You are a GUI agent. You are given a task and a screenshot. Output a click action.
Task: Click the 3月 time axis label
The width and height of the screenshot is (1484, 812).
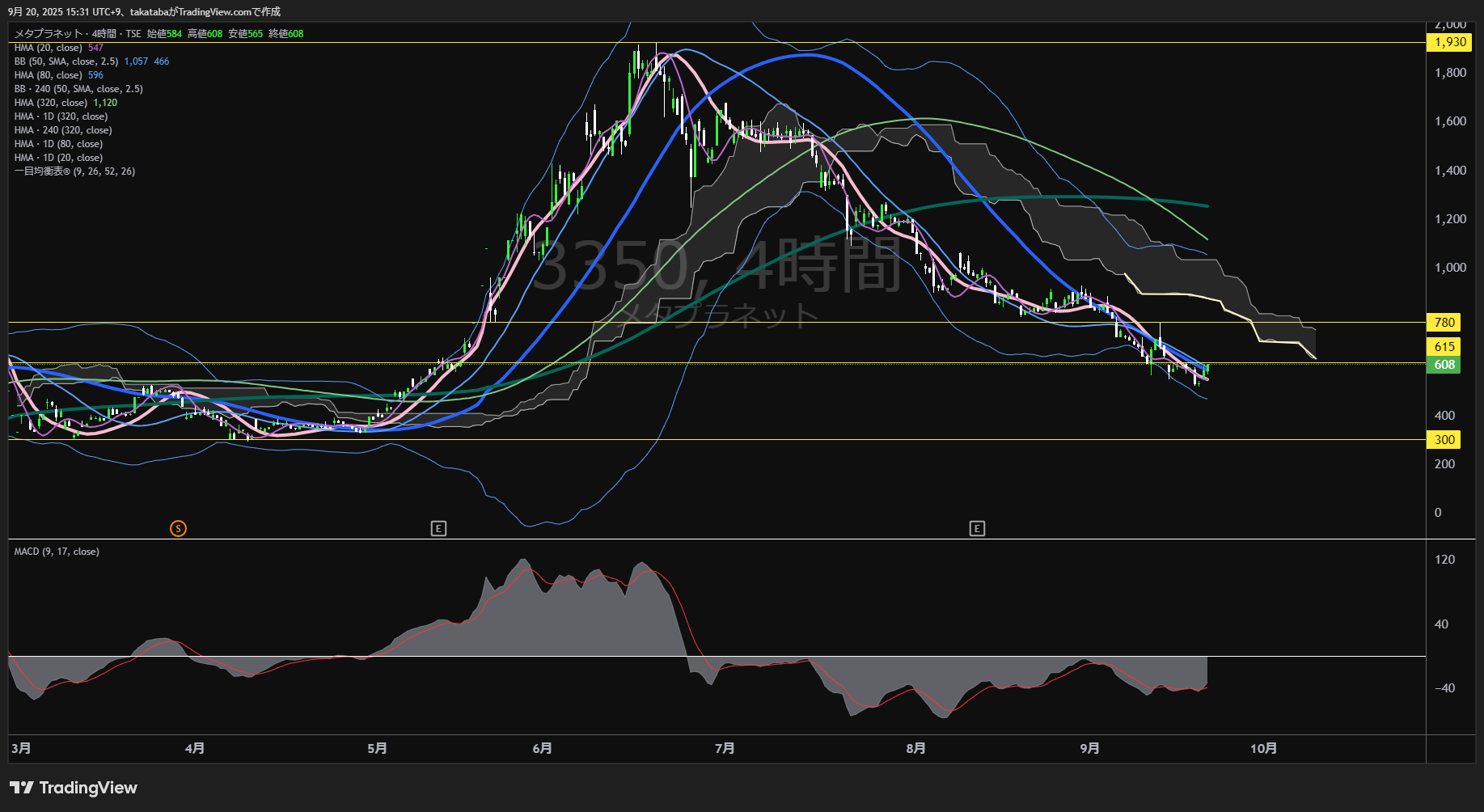coord(21,749)
